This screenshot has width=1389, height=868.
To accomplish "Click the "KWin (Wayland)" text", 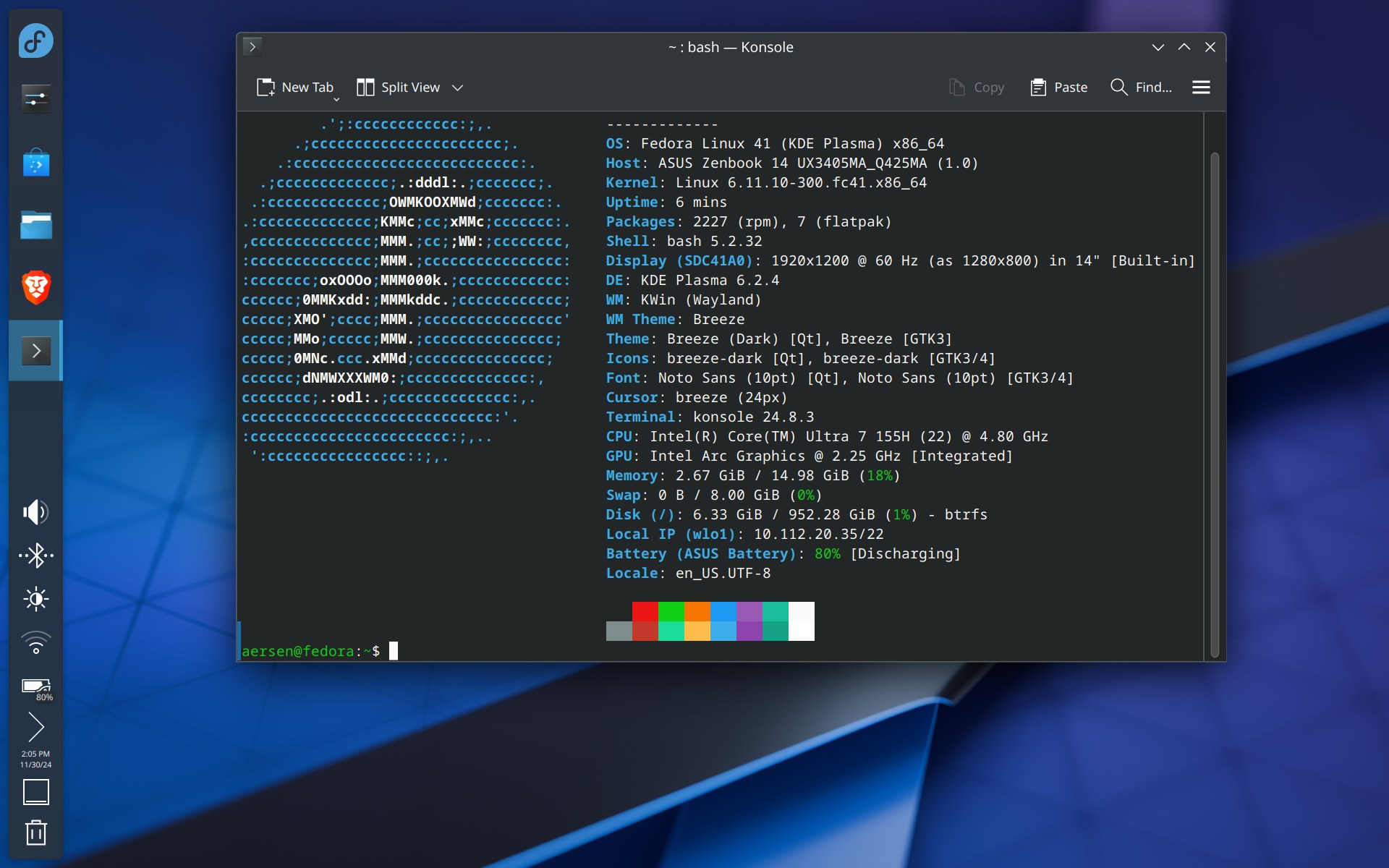I will point(701,299).
